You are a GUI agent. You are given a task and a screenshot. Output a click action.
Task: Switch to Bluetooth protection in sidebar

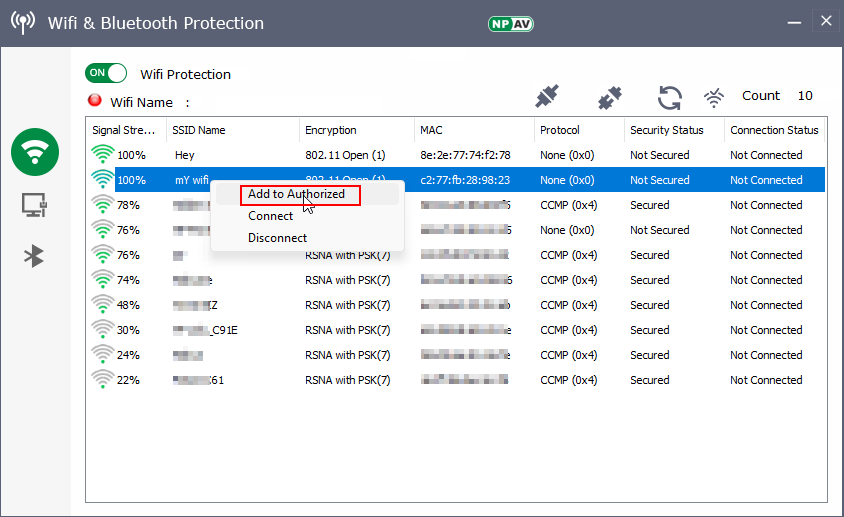pos(35,256)
